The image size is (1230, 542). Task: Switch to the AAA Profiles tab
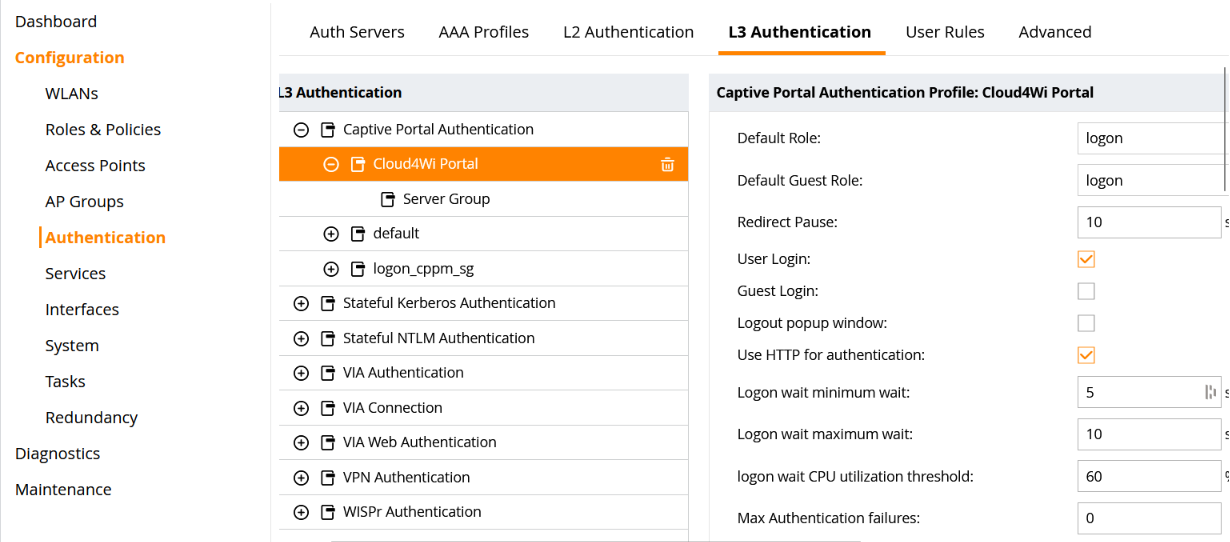(x=483, y=32)
